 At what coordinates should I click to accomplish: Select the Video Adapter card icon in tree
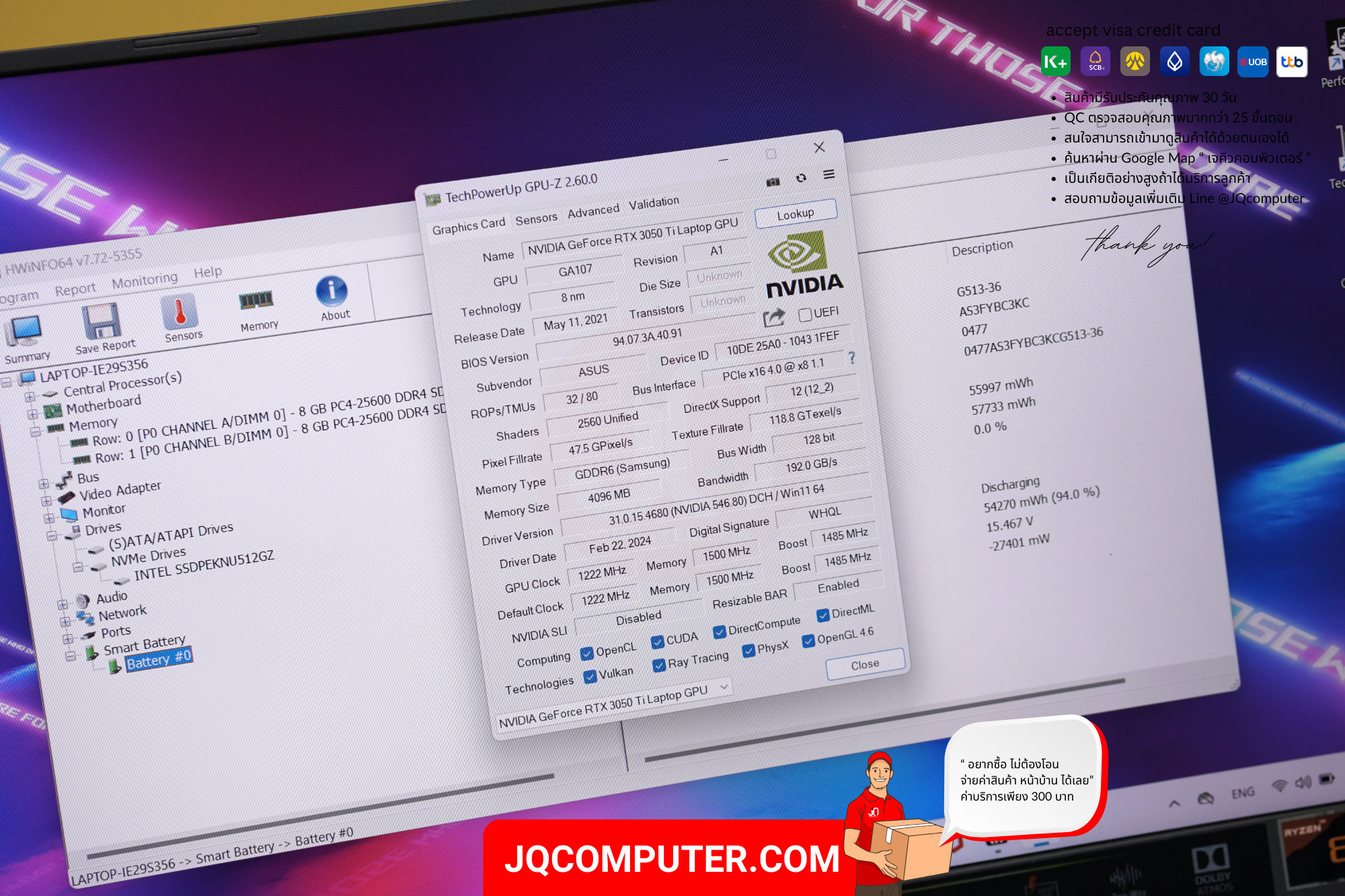click(67, 497)
